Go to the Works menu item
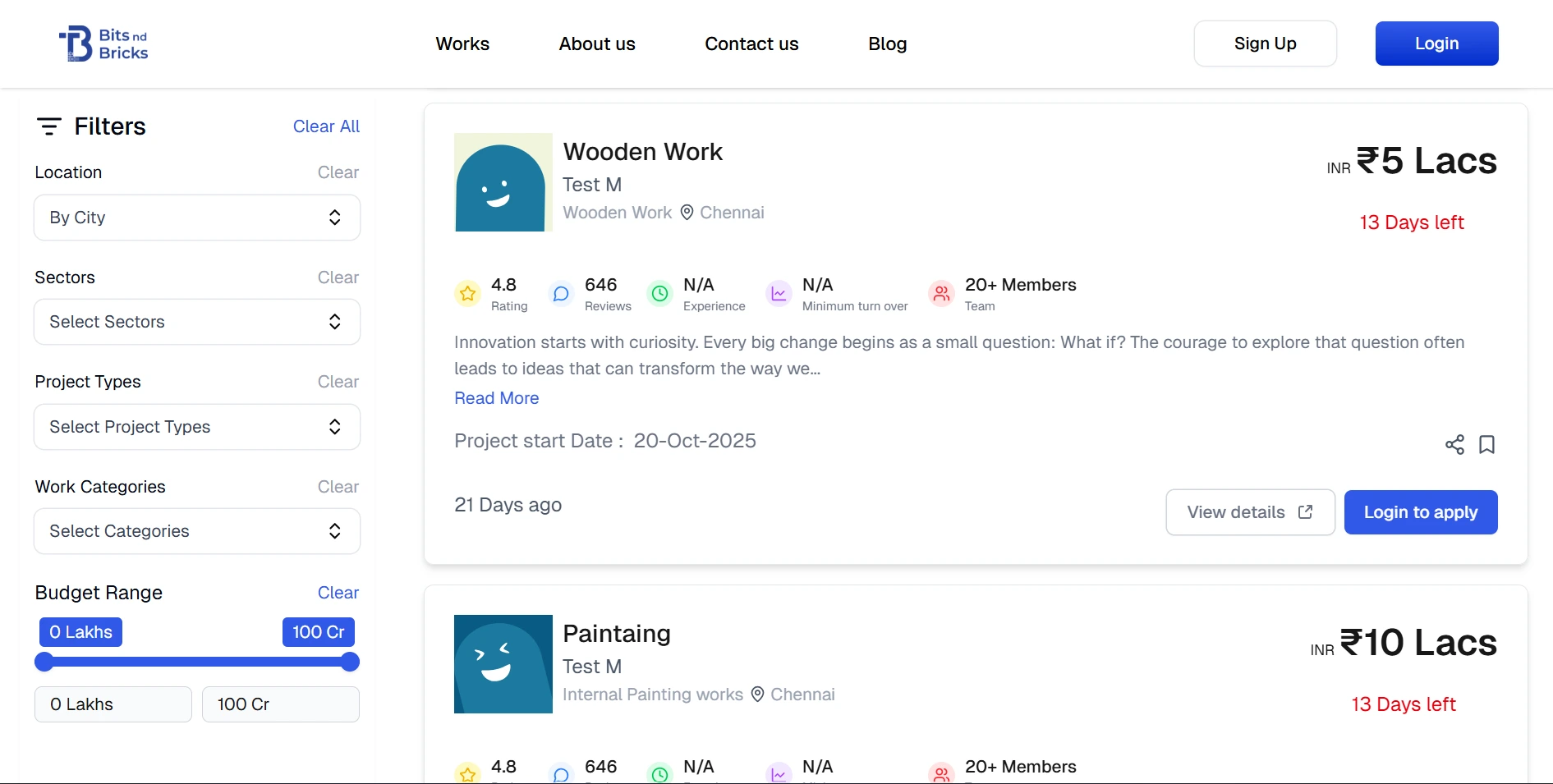The height and width of the screenshot is (784, 1553). [462, 44]
